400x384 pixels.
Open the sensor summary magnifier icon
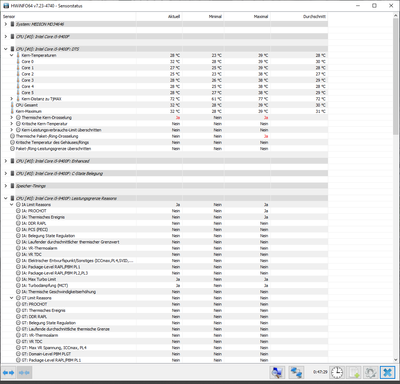(277, 372)
